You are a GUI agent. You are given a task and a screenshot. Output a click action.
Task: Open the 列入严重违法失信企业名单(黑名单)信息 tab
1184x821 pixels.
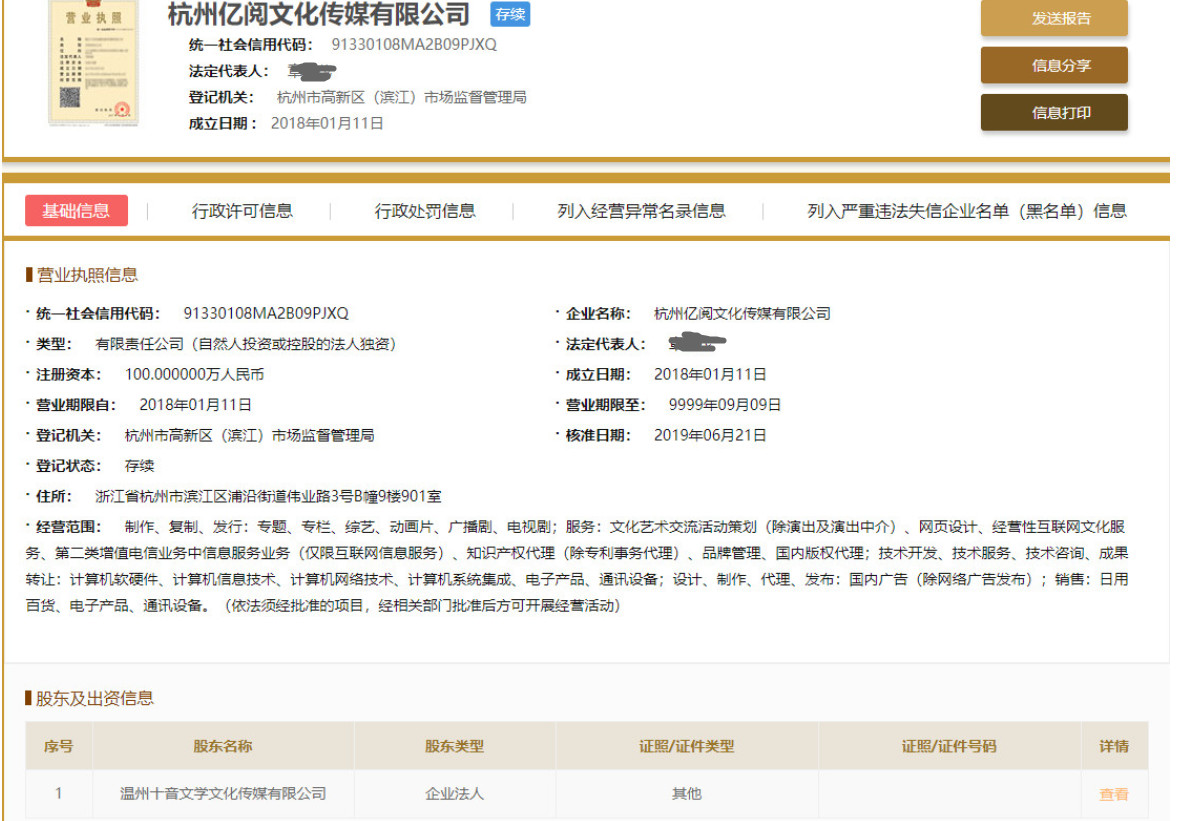point(967,211)
